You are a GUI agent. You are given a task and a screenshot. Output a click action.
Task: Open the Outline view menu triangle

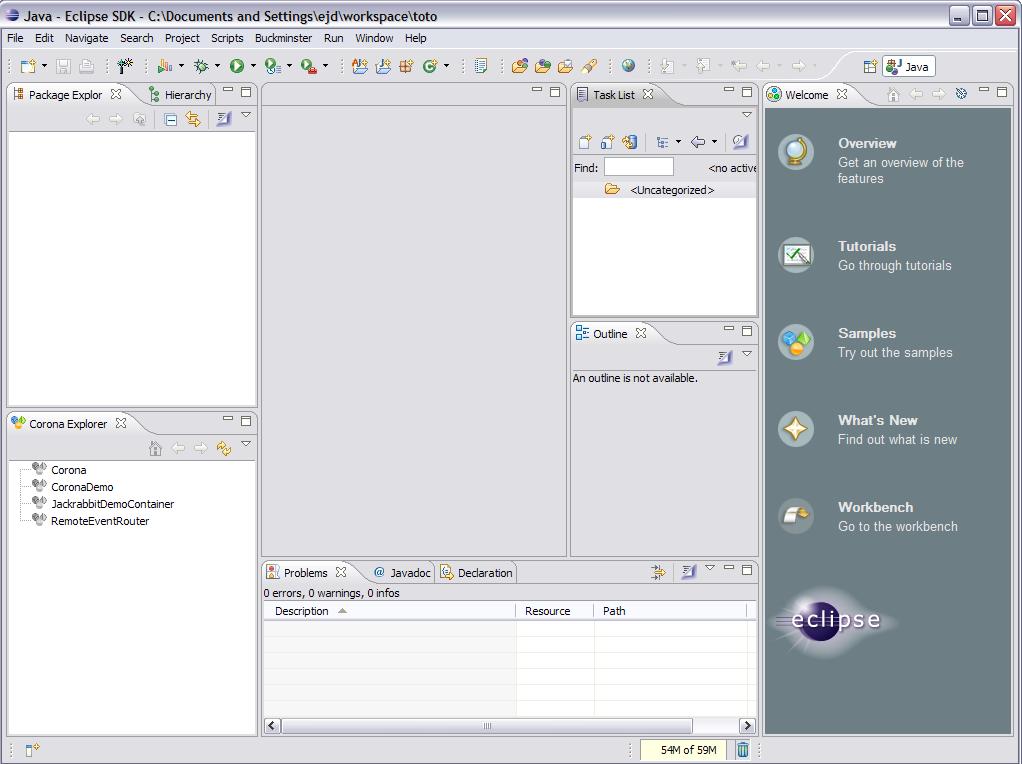tap(747, 354)
